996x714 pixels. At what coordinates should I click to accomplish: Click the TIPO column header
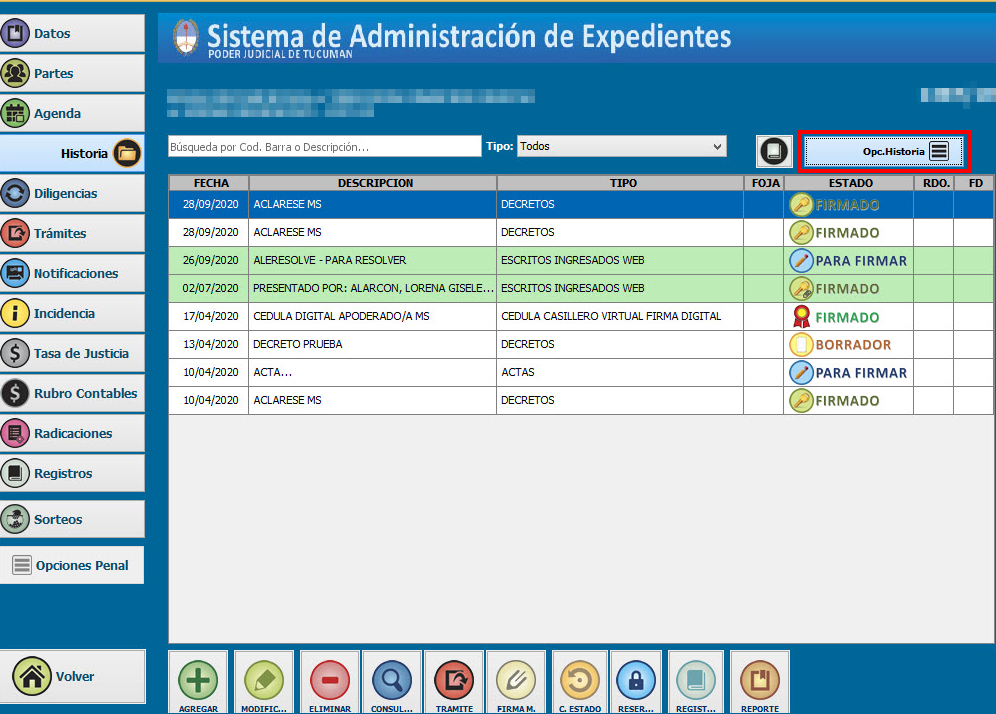[620, 183]
